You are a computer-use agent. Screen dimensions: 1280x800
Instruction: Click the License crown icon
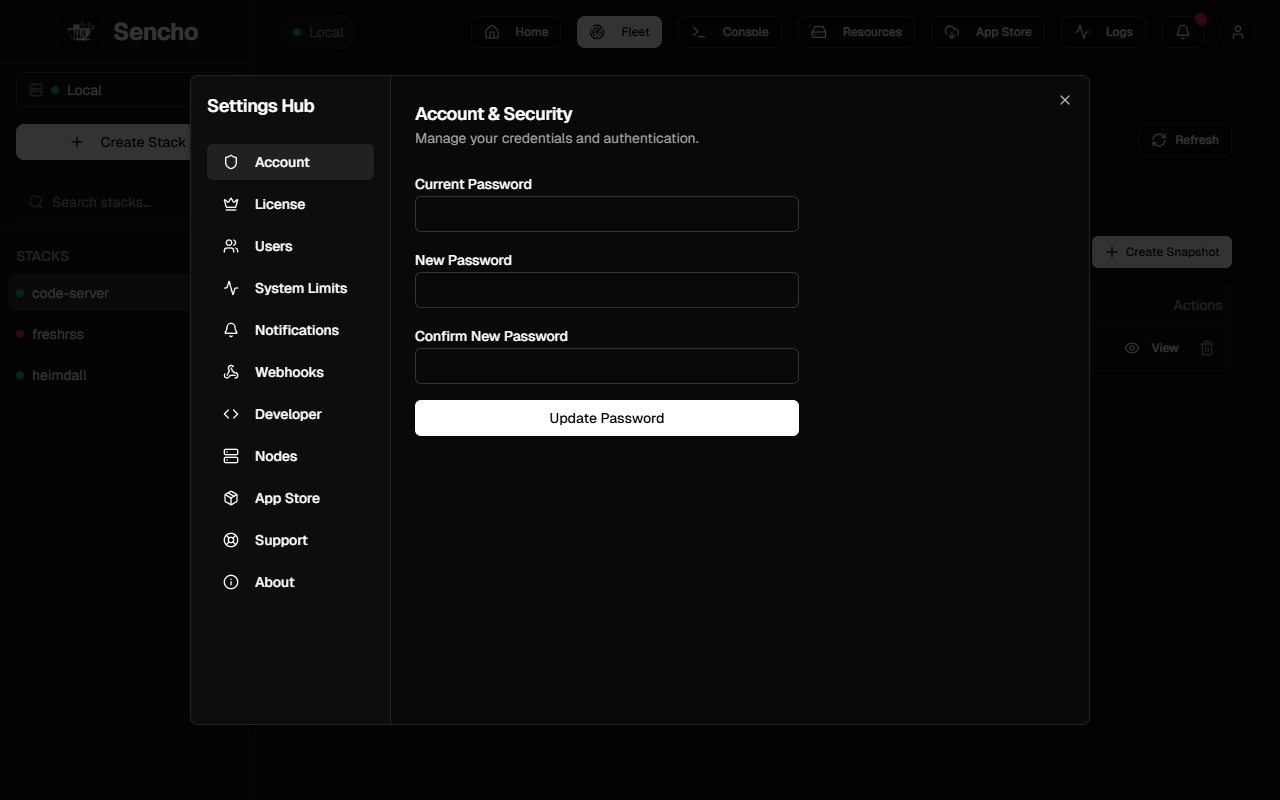point(231,204)
